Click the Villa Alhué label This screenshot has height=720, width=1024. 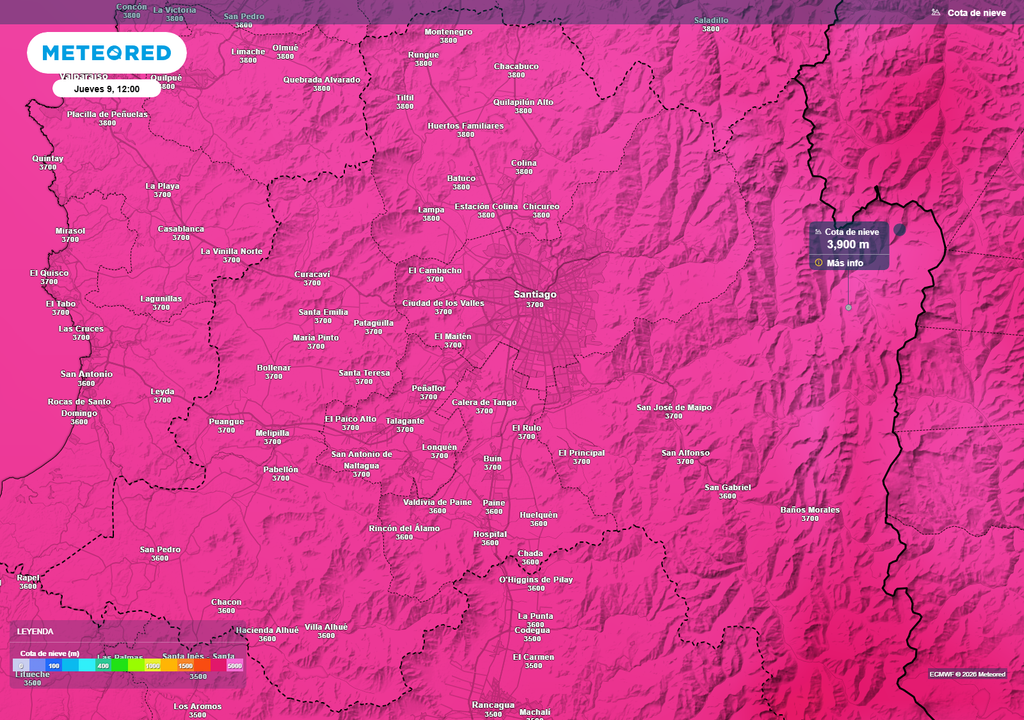(326, 627)
